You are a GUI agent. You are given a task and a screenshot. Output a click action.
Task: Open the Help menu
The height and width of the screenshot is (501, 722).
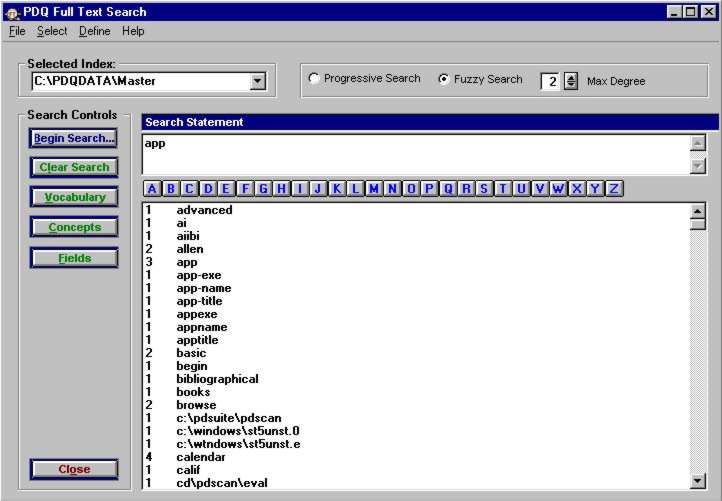coord(133,31)
